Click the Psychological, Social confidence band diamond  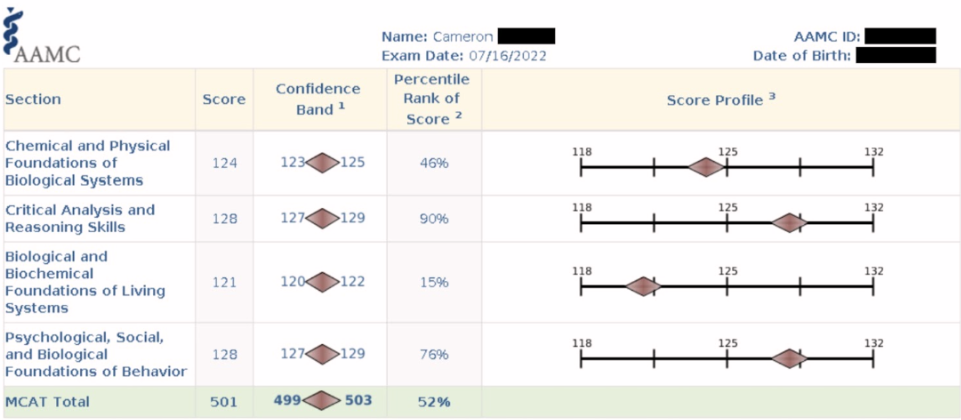coord(322,354)
